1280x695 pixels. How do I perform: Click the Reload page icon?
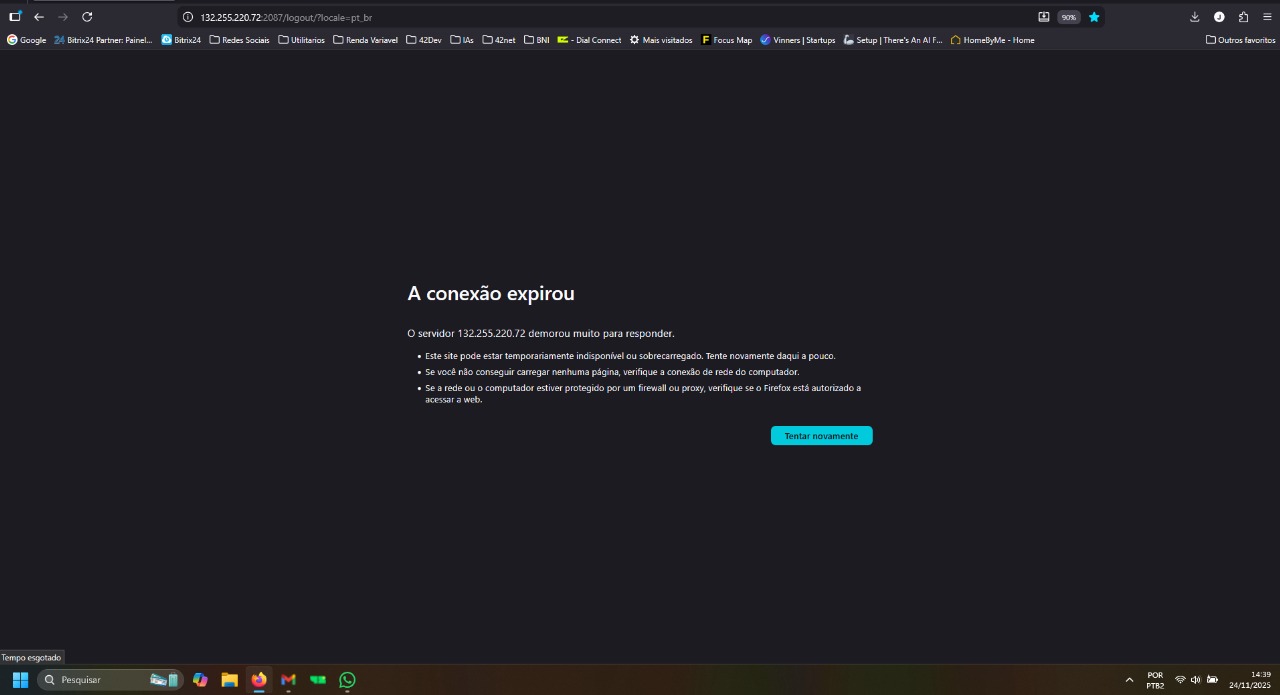(87, 17)
